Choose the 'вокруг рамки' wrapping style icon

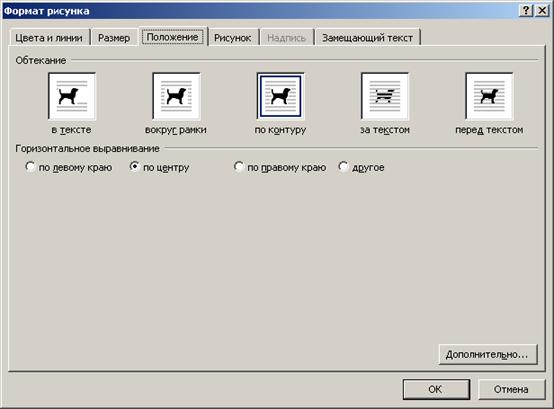pyautogui.click(x=176, y=96)
